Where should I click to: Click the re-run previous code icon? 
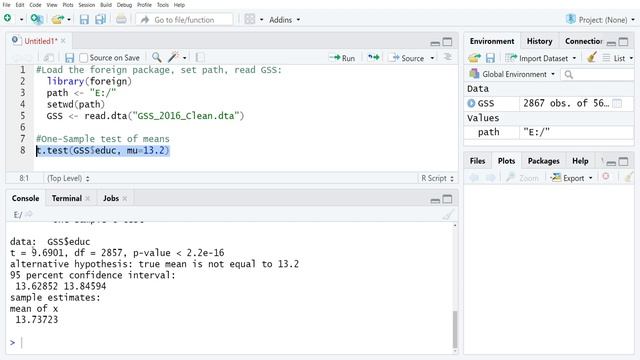click(373, 58)
